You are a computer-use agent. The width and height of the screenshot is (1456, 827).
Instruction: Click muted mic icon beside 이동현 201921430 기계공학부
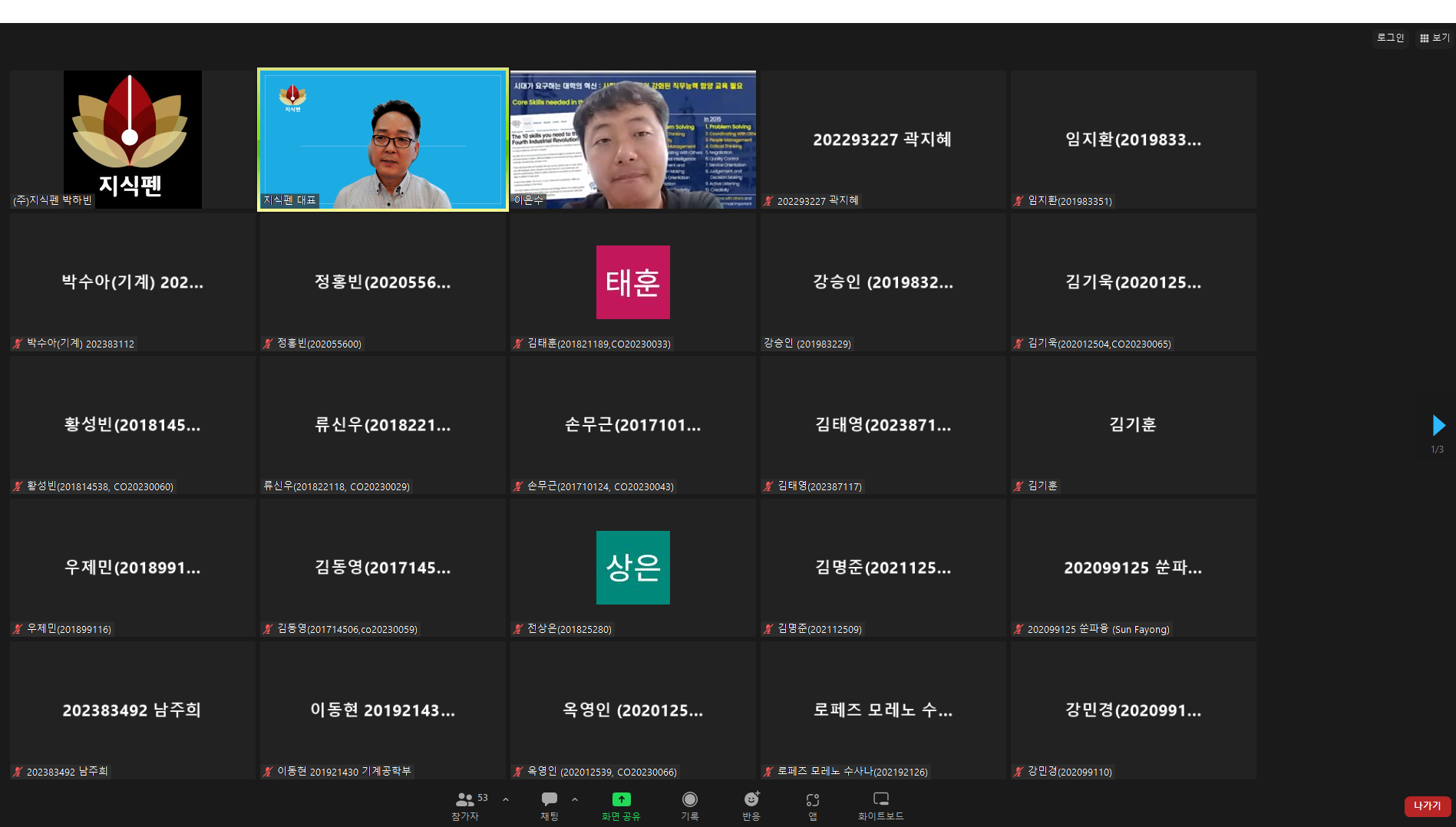268,772
